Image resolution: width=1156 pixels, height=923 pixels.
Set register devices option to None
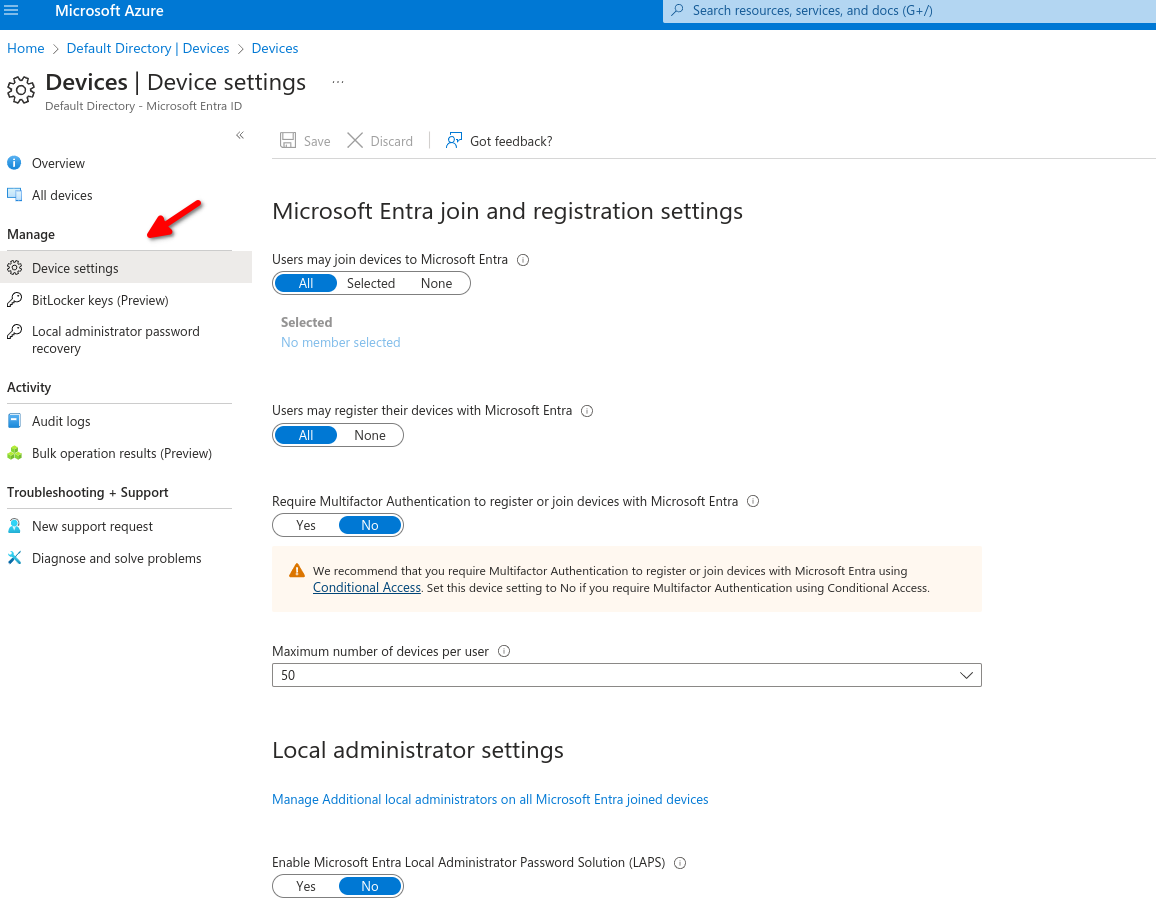click(369, 435)
